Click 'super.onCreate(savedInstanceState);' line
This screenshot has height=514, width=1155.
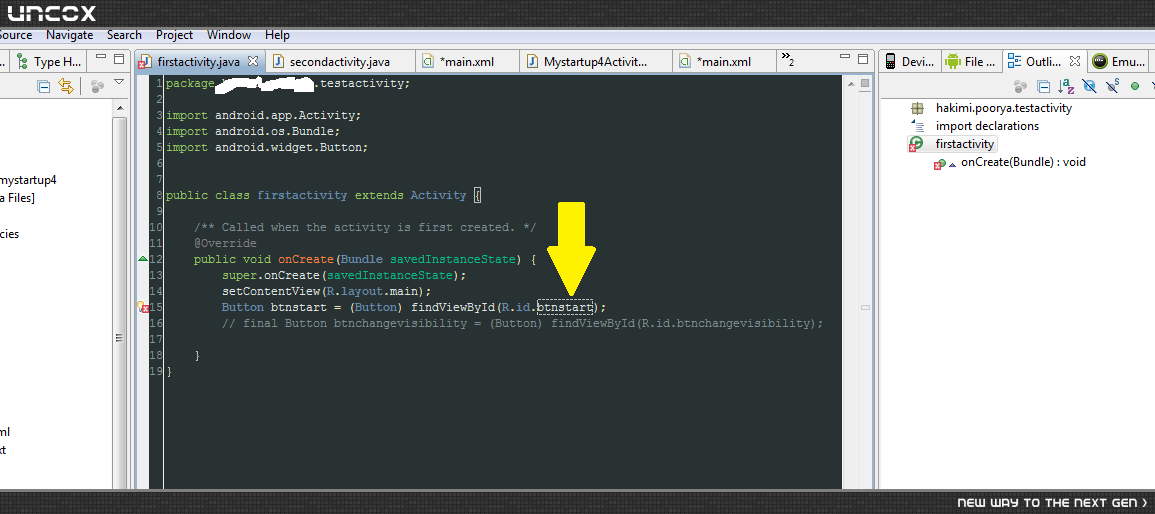[344, 275]
